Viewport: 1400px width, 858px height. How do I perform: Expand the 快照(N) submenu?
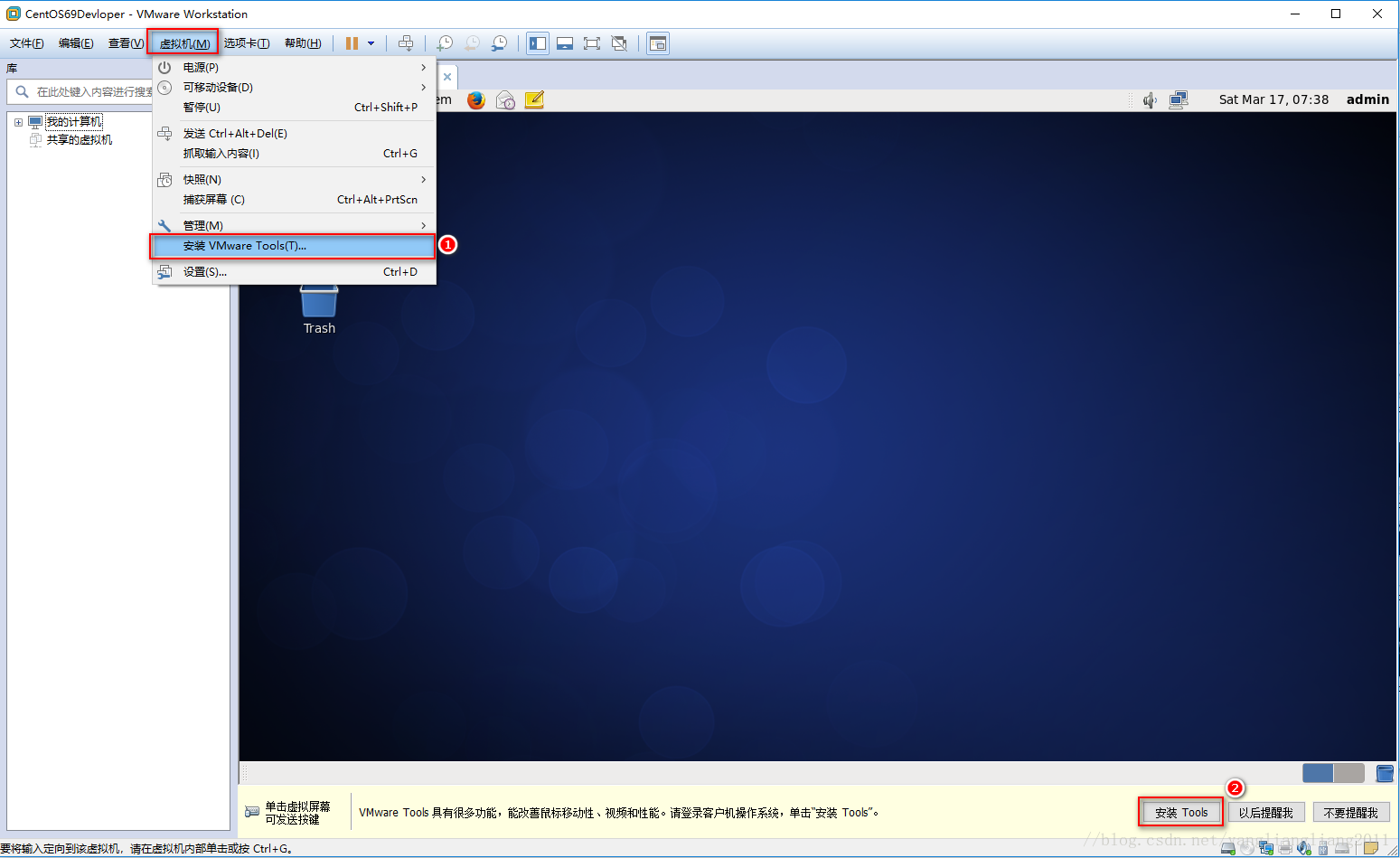click(x=294, y=180)
